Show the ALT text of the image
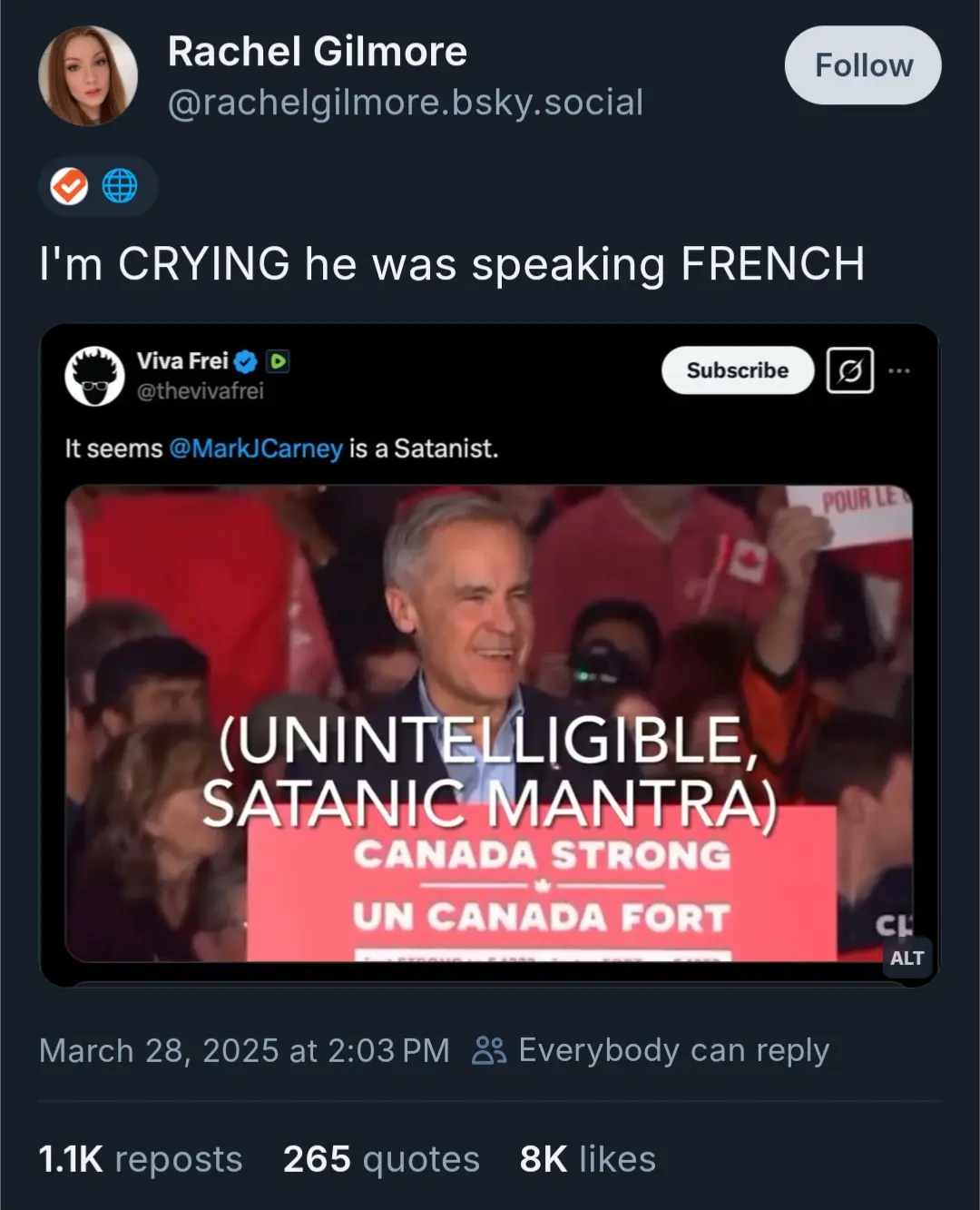The width and height of the screenshot is (980, 1210). [906, 959]
